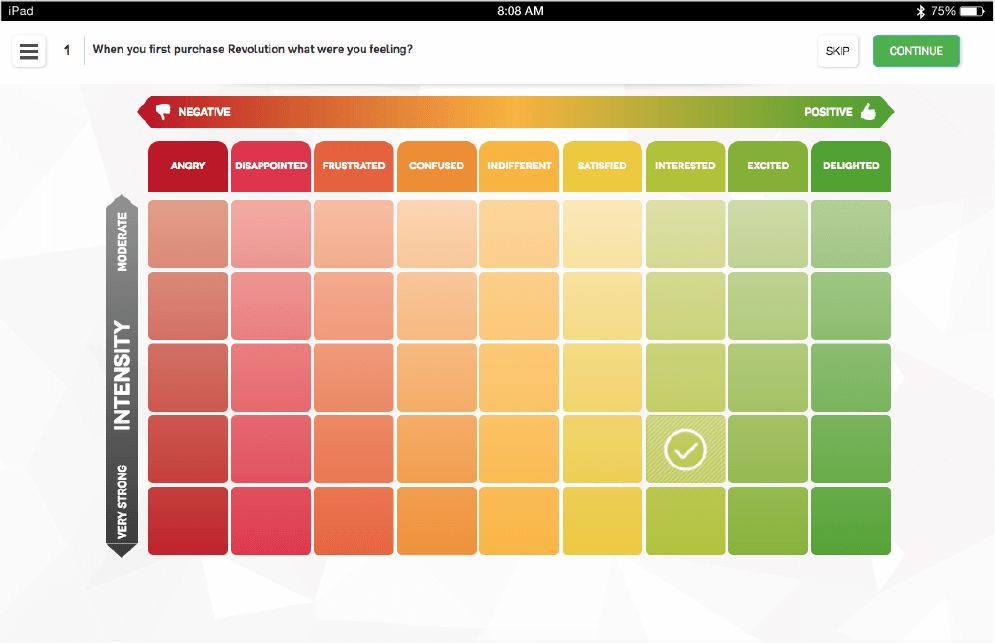Screen dimensions: 995x643
Task: Pick very strong Satisfied bottom cell
Action: click(602, 521)
